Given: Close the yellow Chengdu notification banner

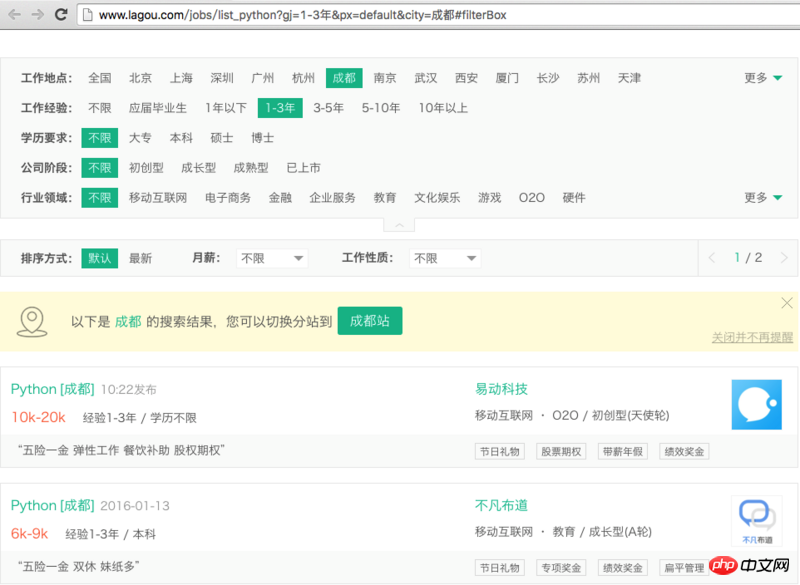Looking at the screenshot, I should click(786, 303).
